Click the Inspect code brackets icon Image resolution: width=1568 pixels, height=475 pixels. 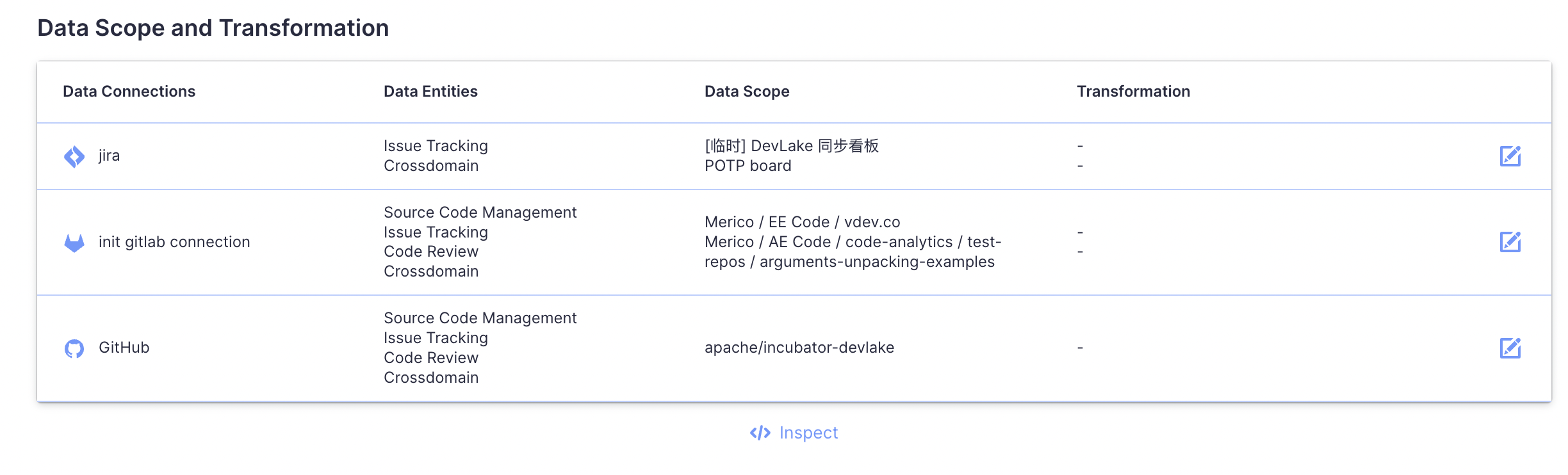760,433
